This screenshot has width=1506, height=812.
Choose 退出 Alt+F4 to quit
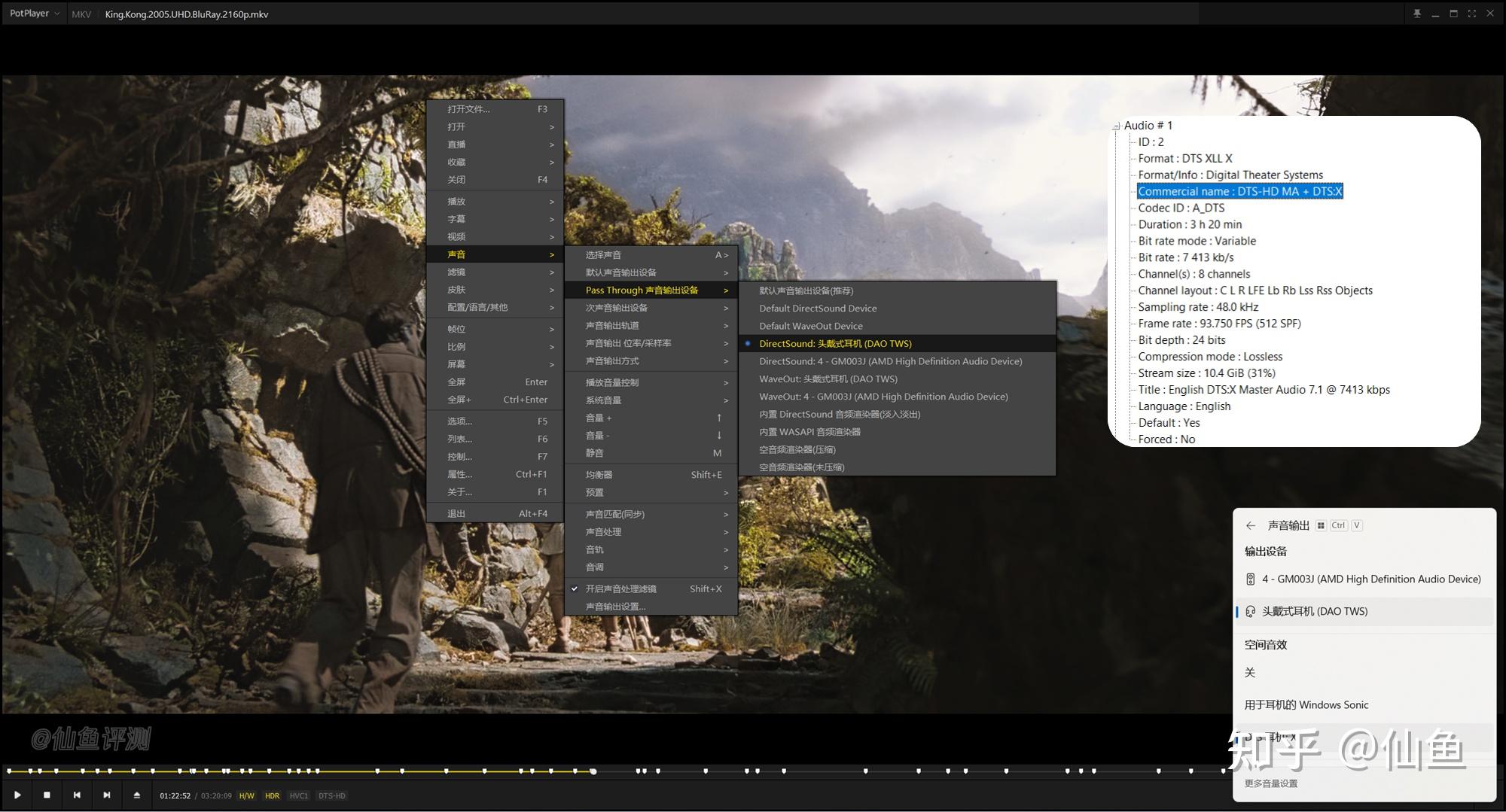pos(495,514)
